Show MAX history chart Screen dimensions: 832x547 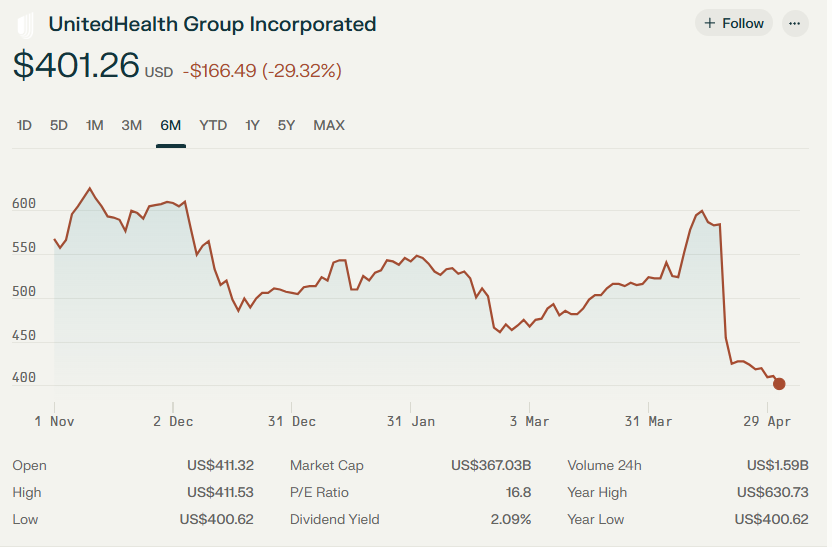[329, 125]
